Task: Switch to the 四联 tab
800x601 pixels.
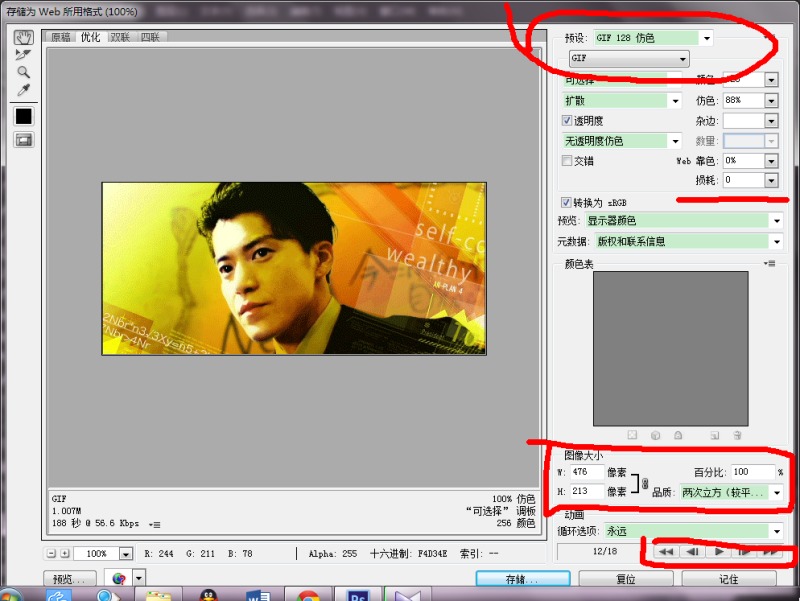Action: (150, 37)
